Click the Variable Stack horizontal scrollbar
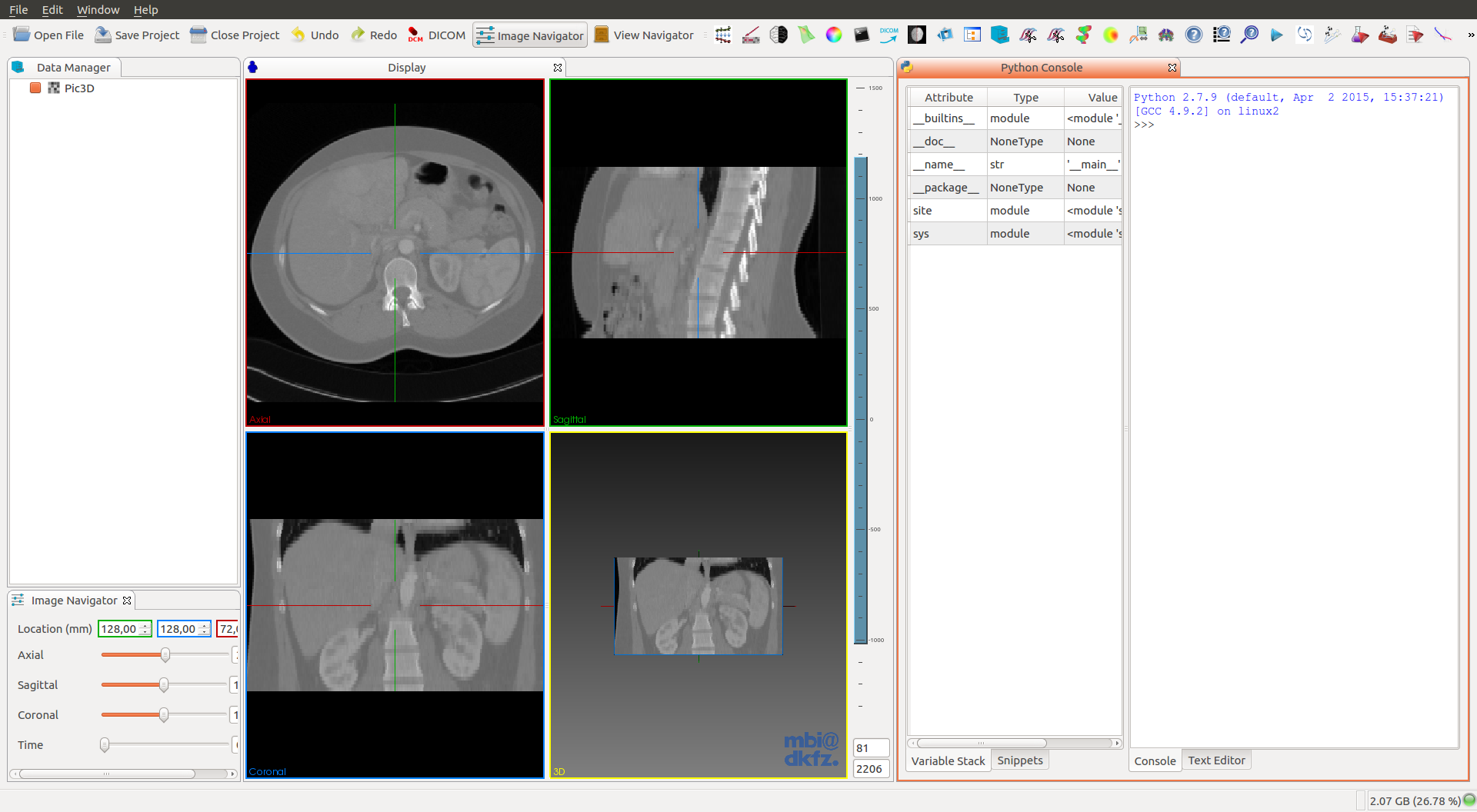1477x812 pixels. 1014,743
